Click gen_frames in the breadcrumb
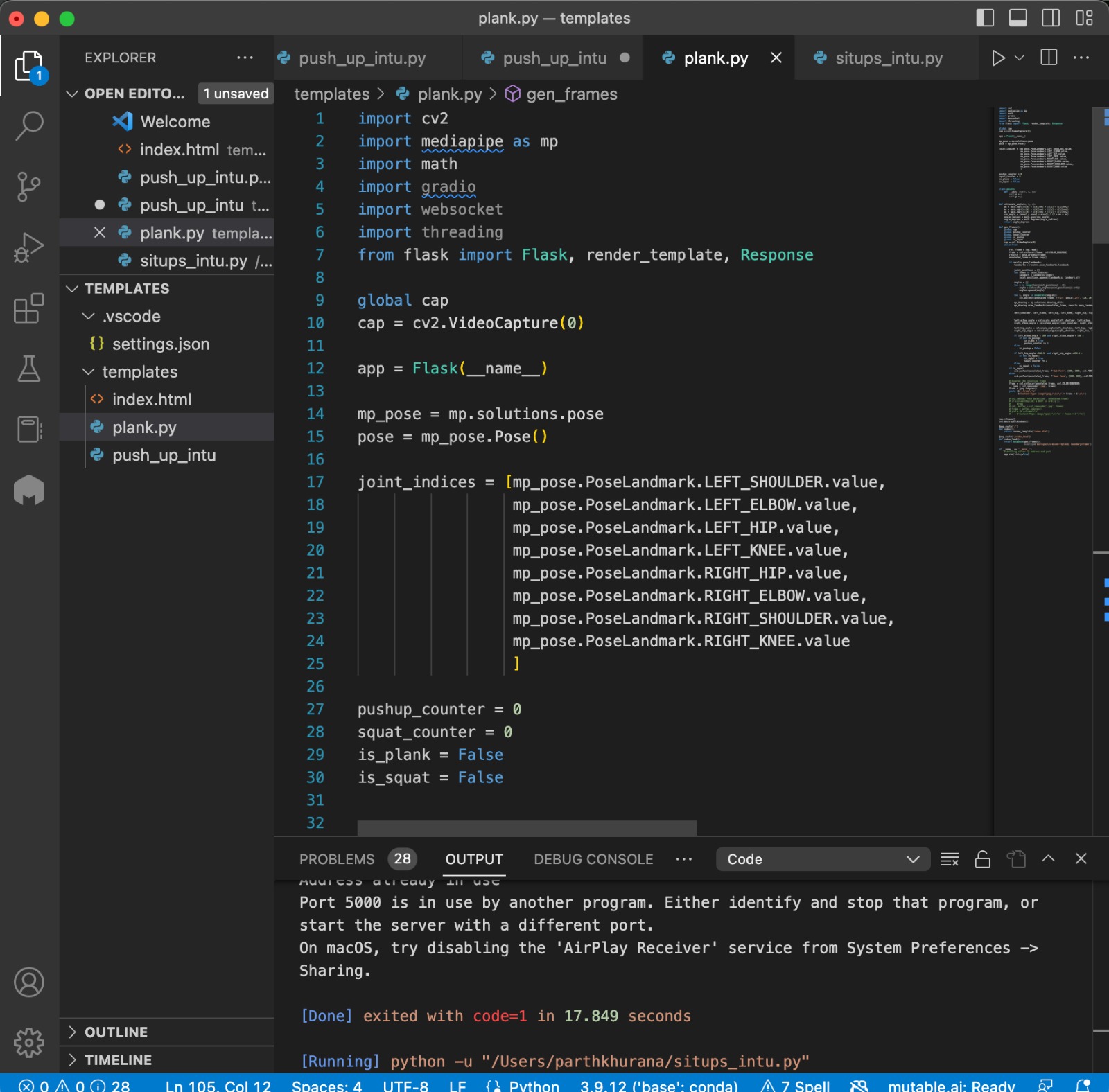The image size is (1109, 1092). tap(571, 94)
